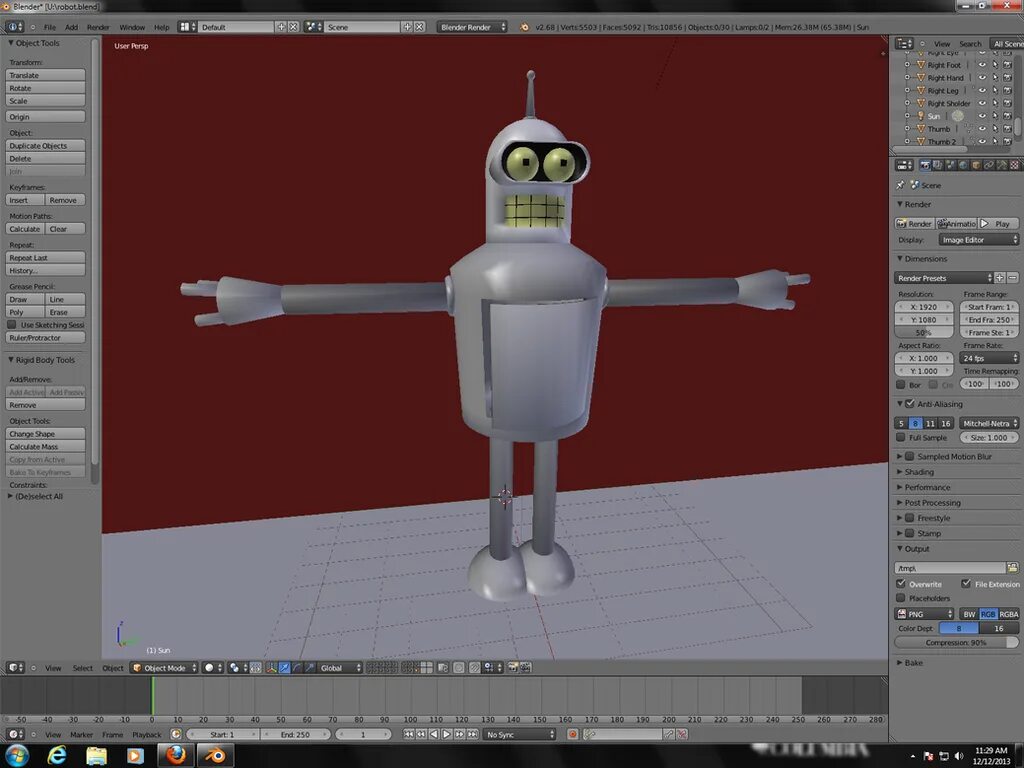
Task: Open the Render Presets dropdown
Action: (x=944, y=278)
